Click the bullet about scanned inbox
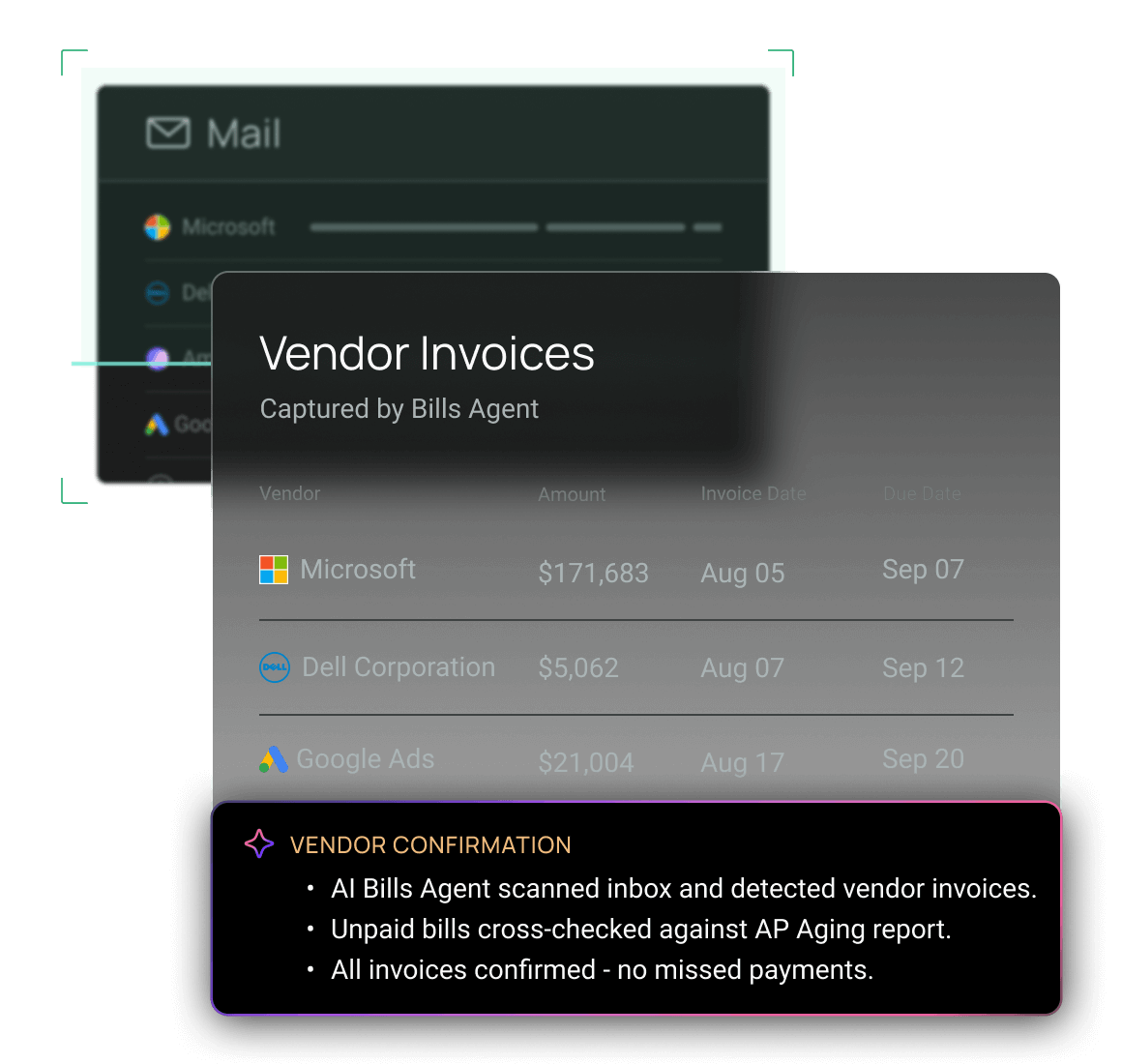Image resolution: width=1122 pixels, height=1064 pixels. [x=684, y=889]
